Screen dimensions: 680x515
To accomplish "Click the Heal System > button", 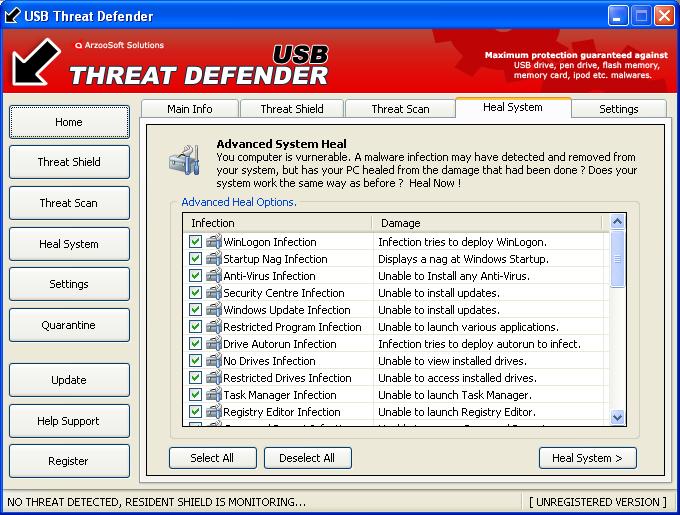I will pos(588,458).
